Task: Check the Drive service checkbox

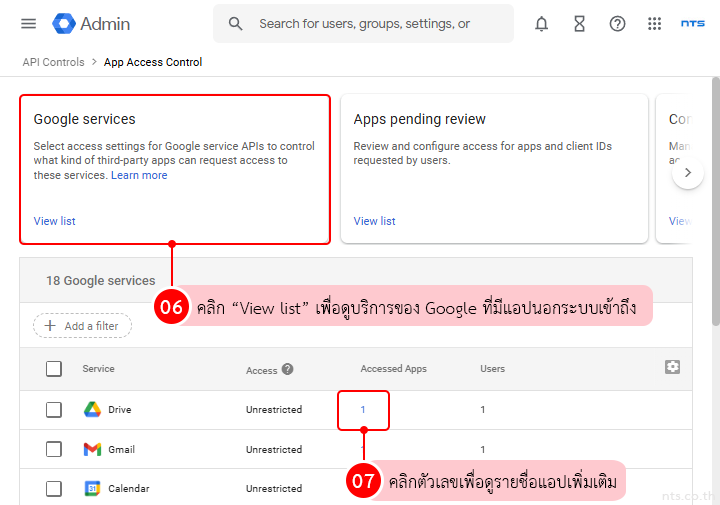Action: [54, 410]
